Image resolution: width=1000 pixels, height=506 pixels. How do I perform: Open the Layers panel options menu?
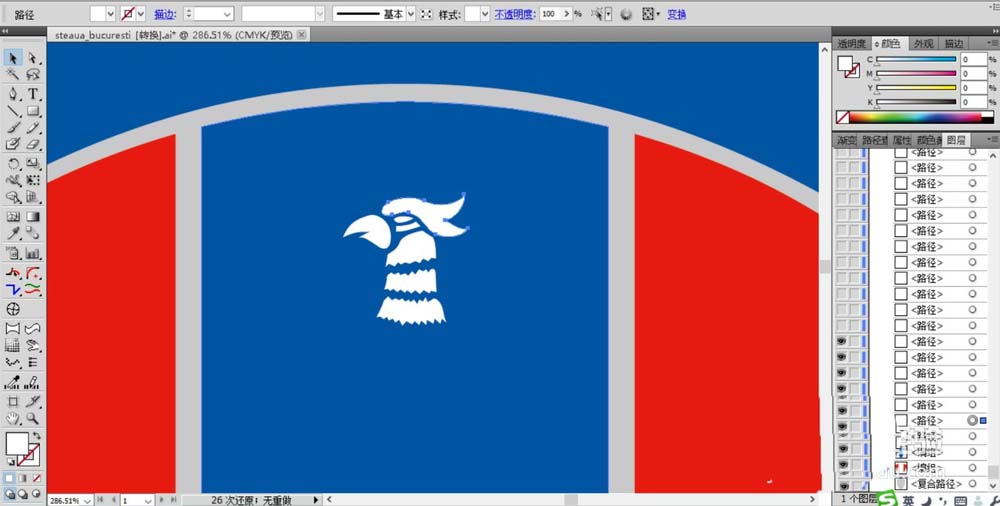click(x=992, y=139)
